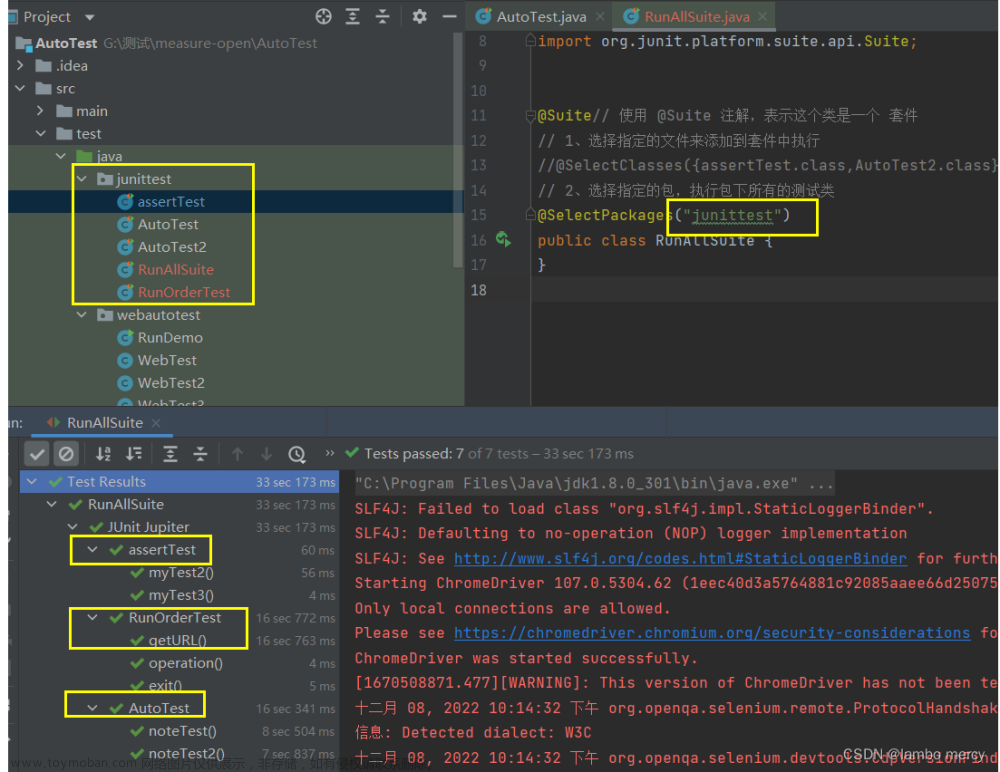This screenshot has width=1000, height=772.
Task: Open Project panel settings gear
Action: coord(419,17)
